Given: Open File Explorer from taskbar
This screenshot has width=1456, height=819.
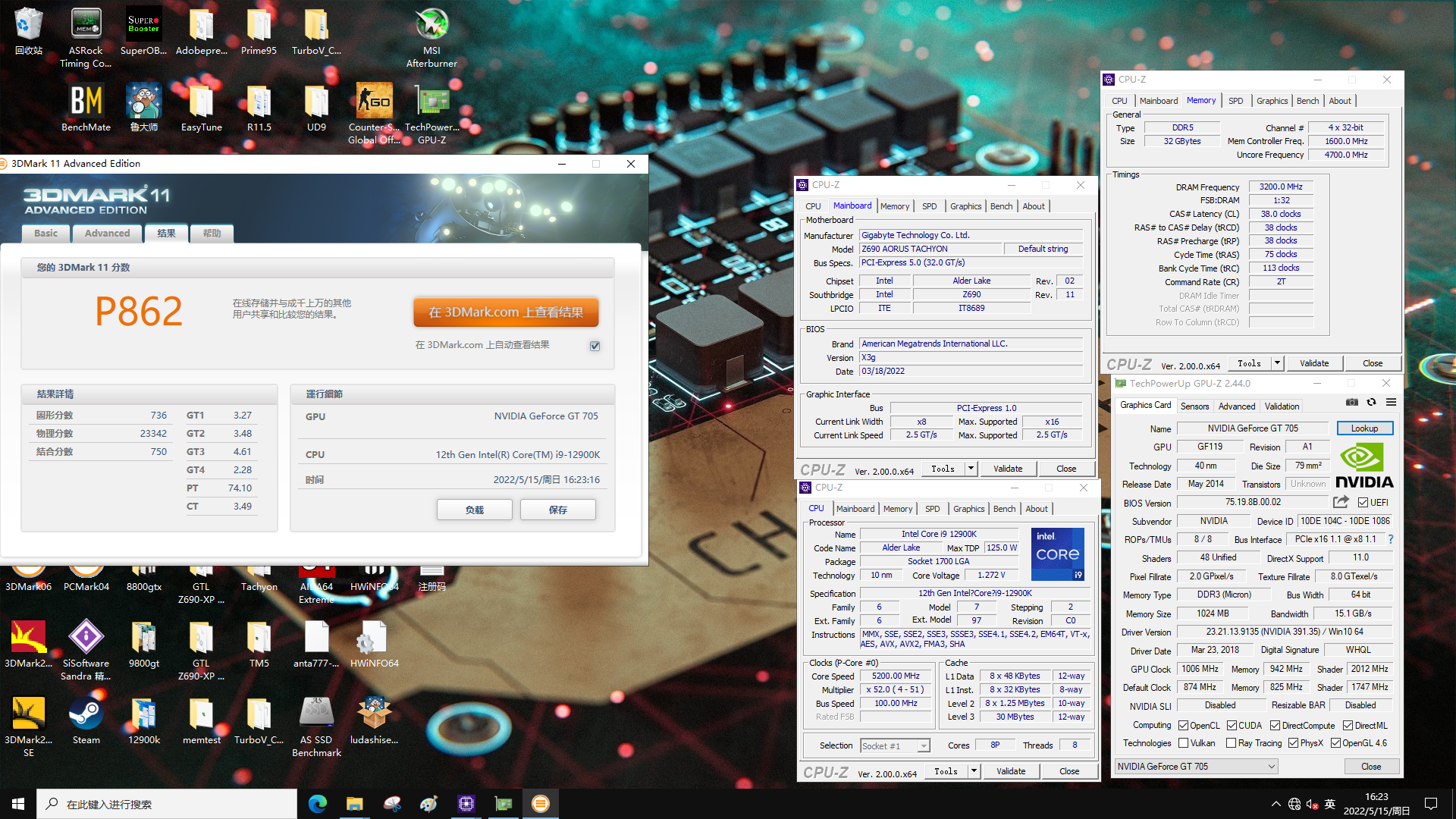Looking at the screenshot, I should coord(354,804).
